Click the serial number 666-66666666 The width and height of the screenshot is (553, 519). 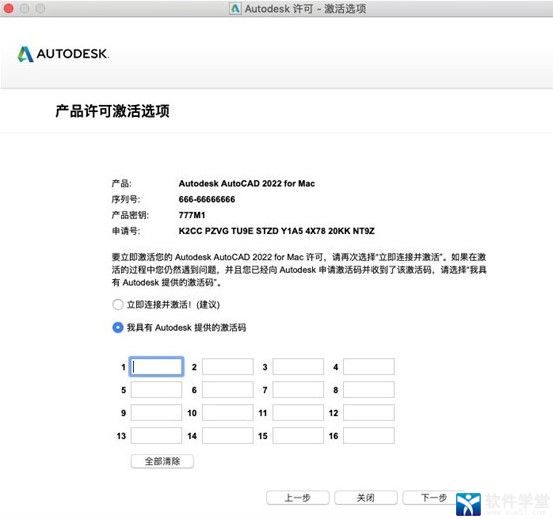pos(207,199)
